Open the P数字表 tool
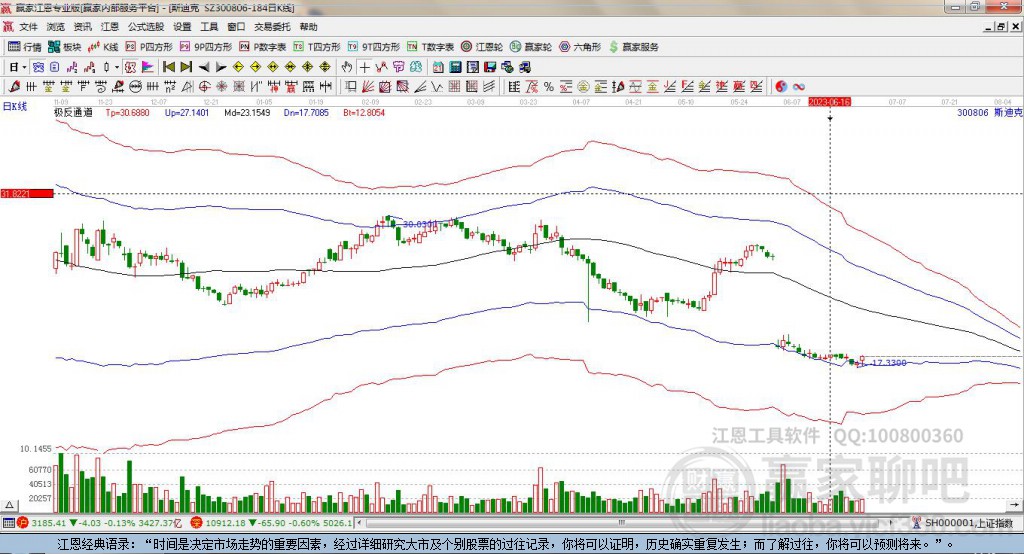Screen dimensions: 1024x554 point(263,47)
